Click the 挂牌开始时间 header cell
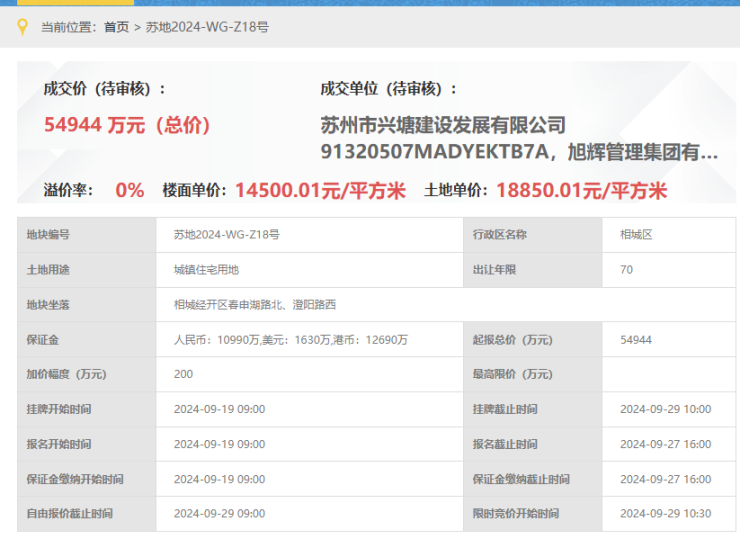740x539 pixels. (87, 409)
